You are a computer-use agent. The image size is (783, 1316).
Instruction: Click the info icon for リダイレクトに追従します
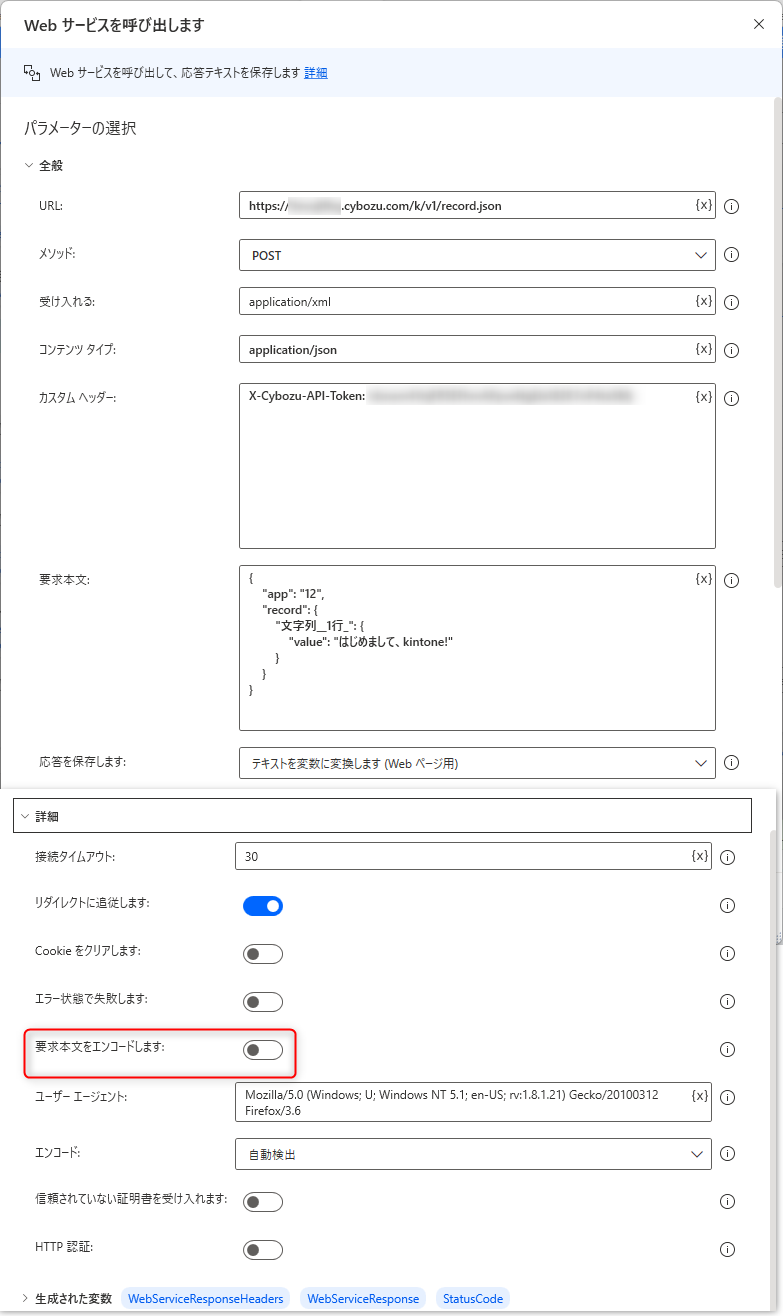click(728, 906)
